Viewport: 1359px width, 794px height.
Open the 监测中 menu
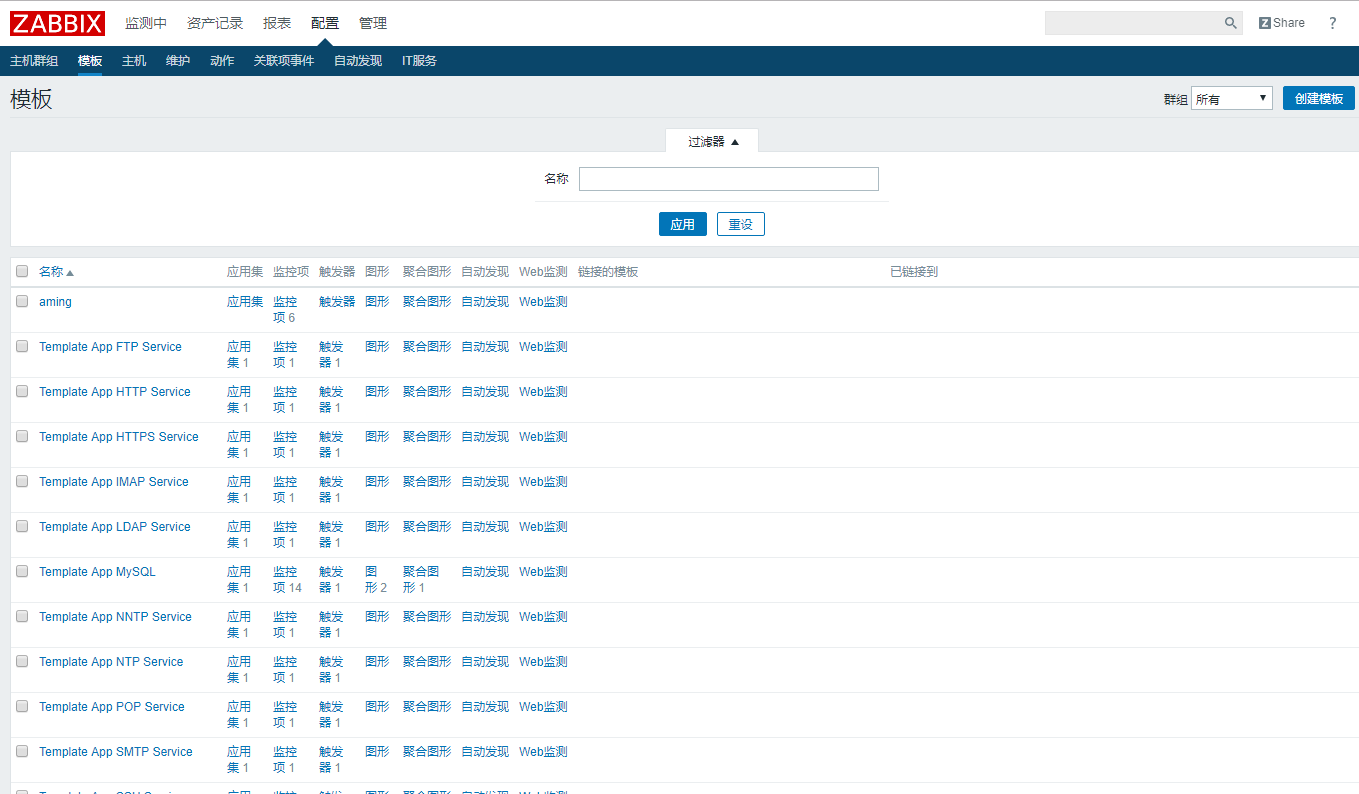click(146, 23)
